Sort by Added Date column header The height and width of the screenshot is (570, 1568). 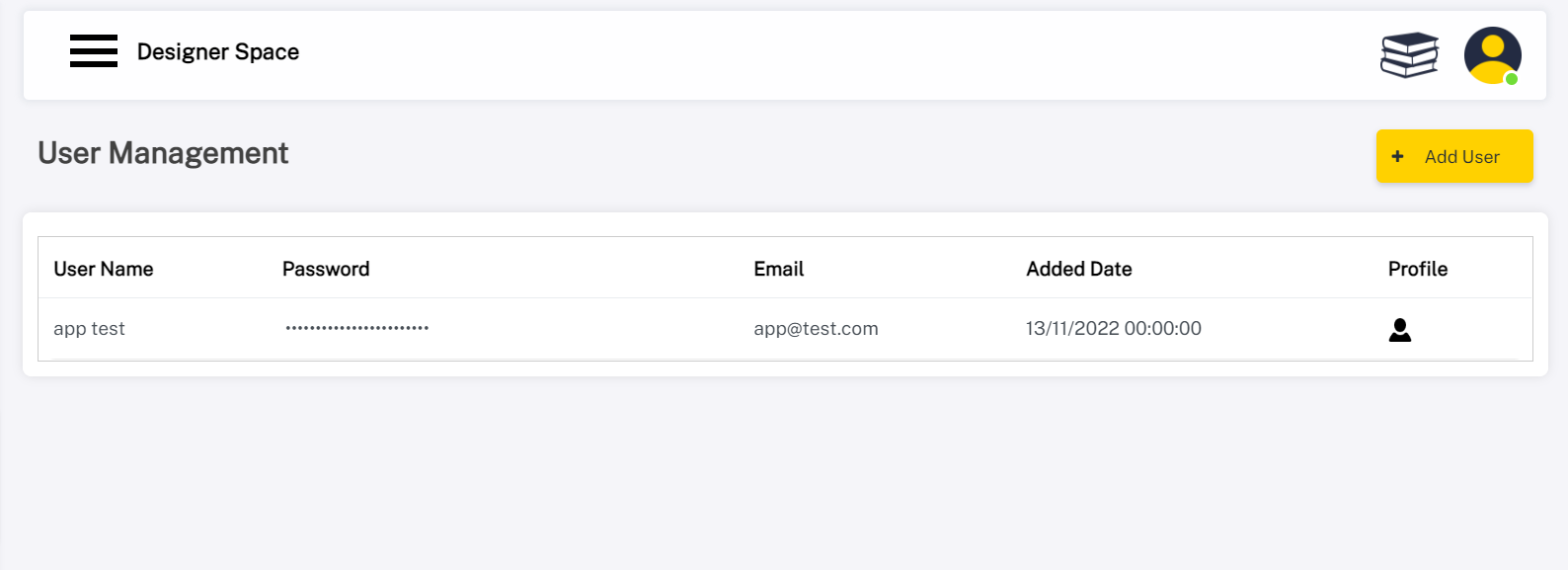(x=1079, y=269)
